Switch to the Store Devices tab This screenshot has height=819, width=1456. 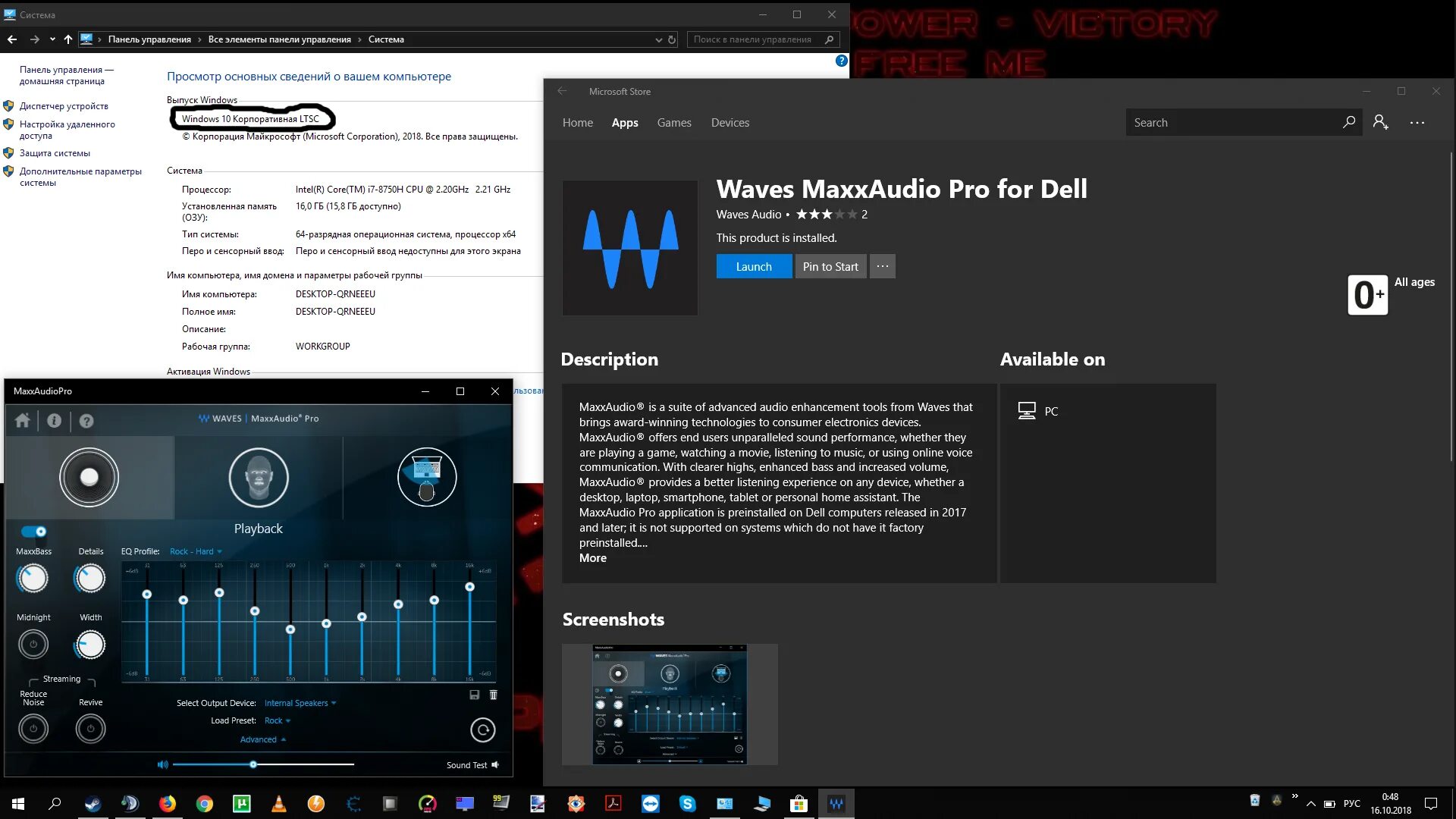730,122
